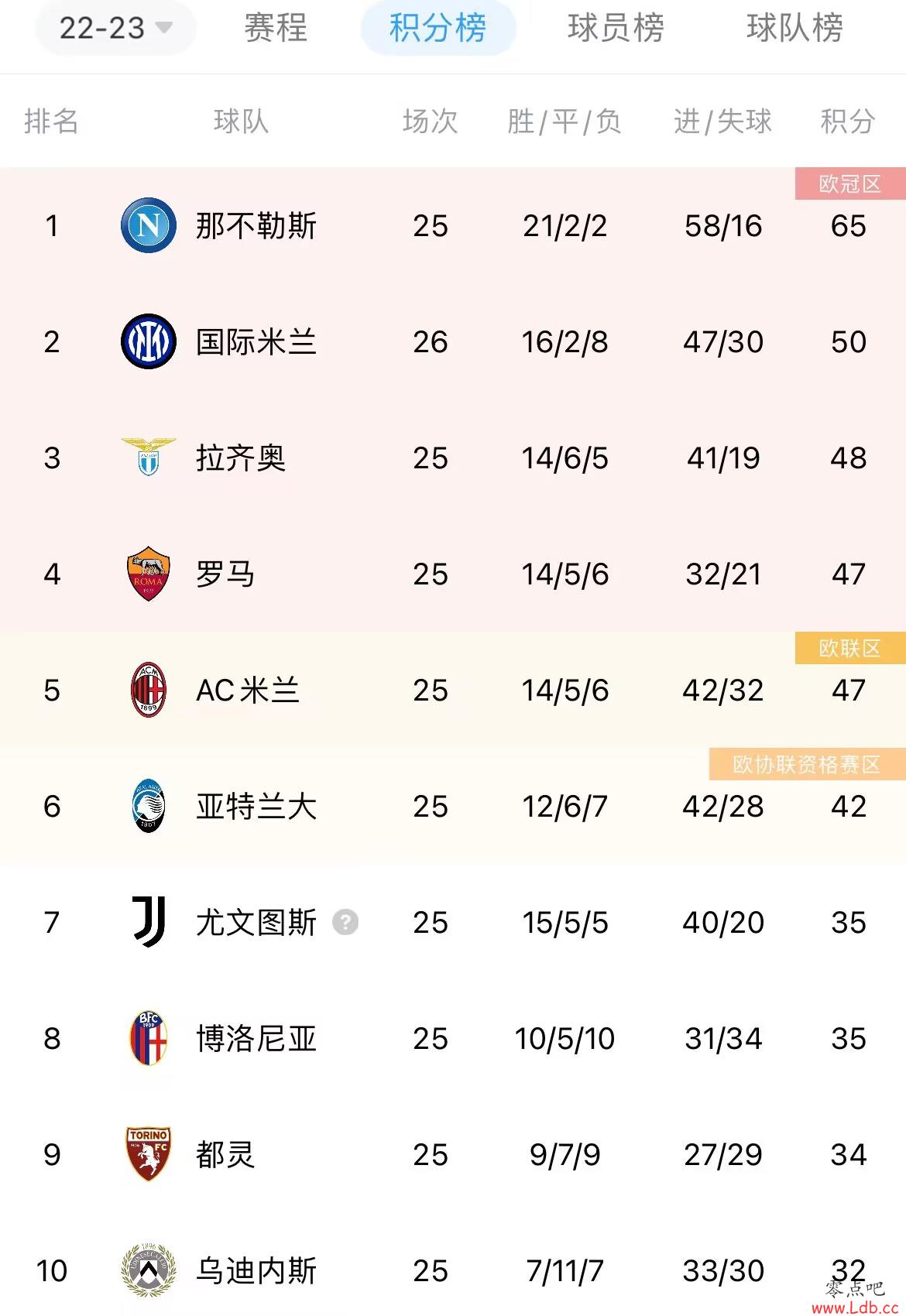Open the 22-23 season dropdown

[115, 28]
